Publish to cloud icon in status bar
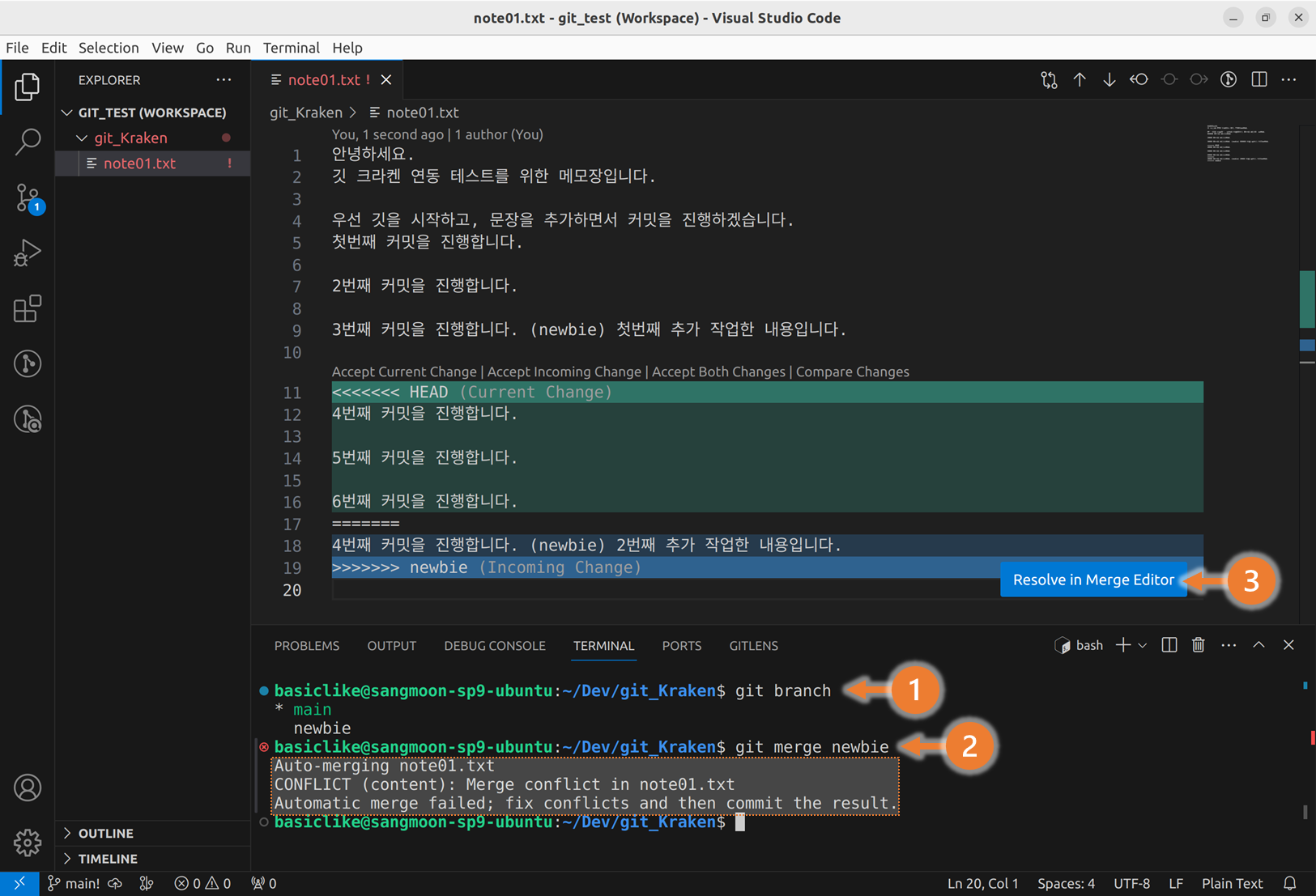 pyautogui.click(x=115, y=883)
